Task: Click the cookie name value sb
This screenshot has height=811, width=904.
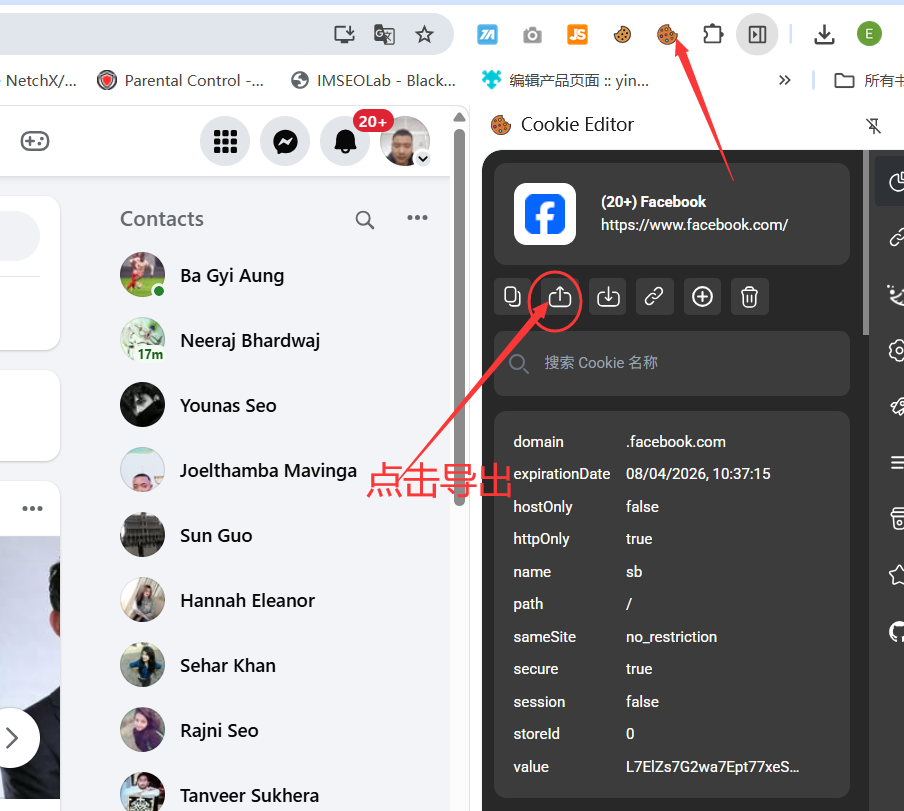Action: coord(634,572)
